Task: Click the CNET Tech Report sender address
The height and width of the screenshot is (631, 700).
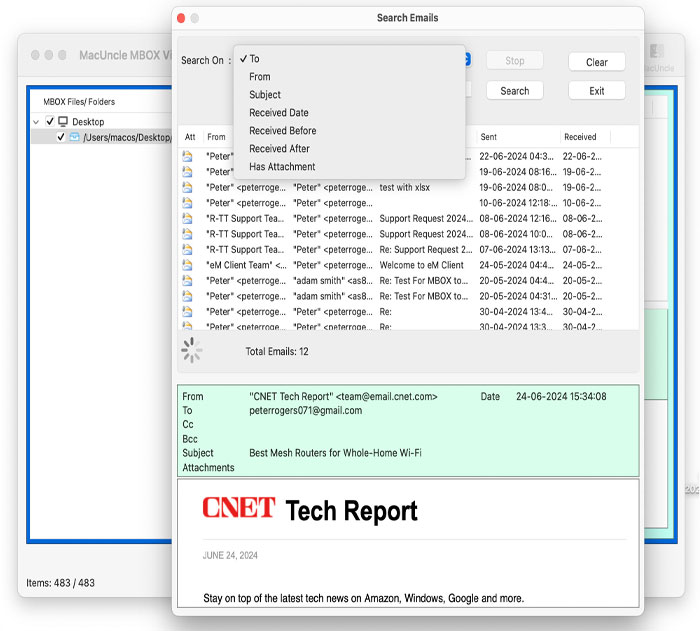Action: (x=343, y=397)
